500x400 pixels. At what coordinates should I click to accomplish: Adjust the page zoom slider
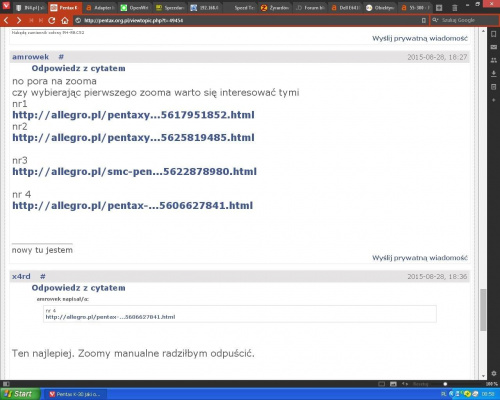point(445,384)
